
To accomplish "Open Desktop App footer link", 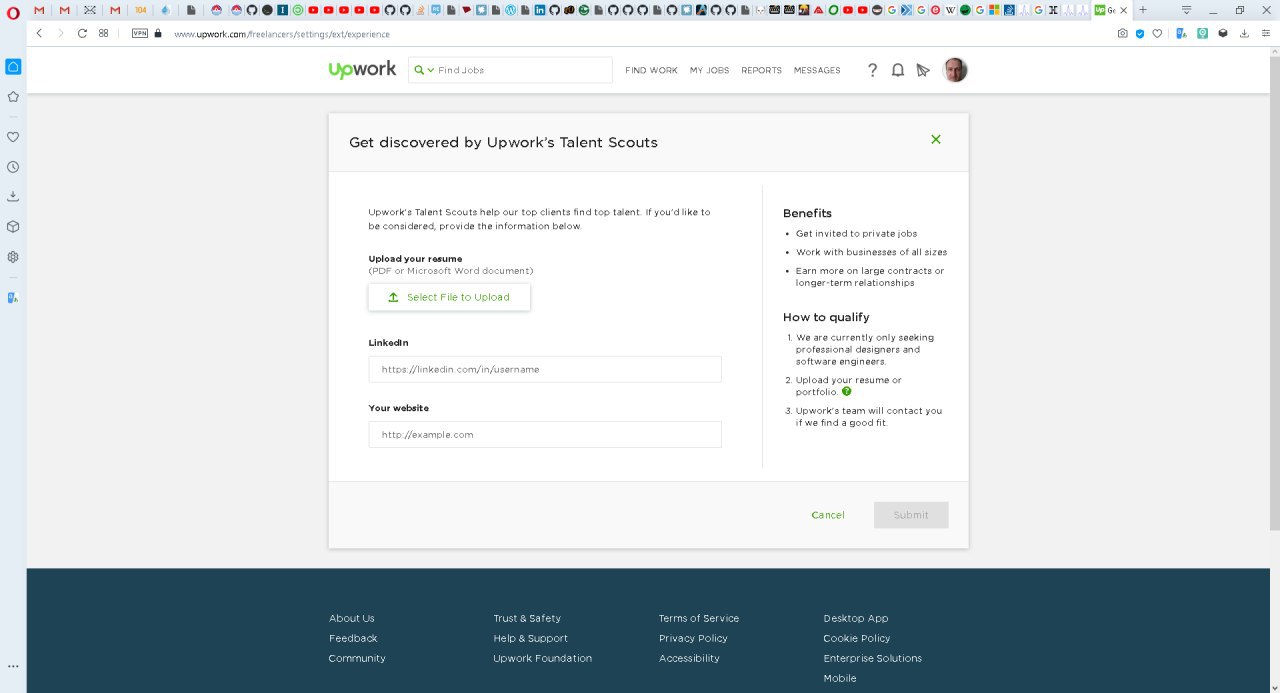I will (856, 618).
